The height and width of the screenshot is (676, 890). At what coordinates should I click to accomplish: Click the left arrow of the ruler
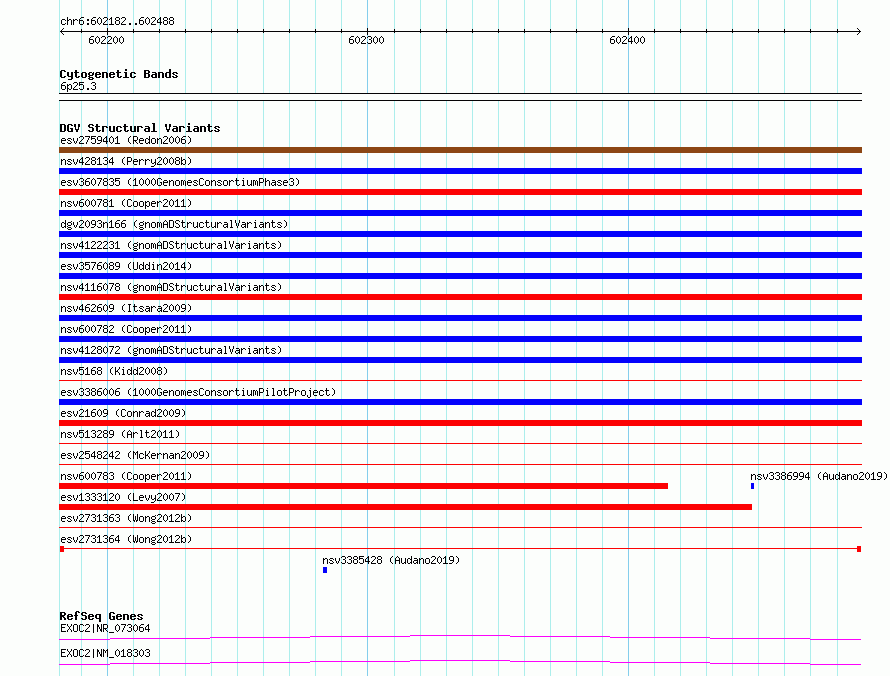[62, 31]
